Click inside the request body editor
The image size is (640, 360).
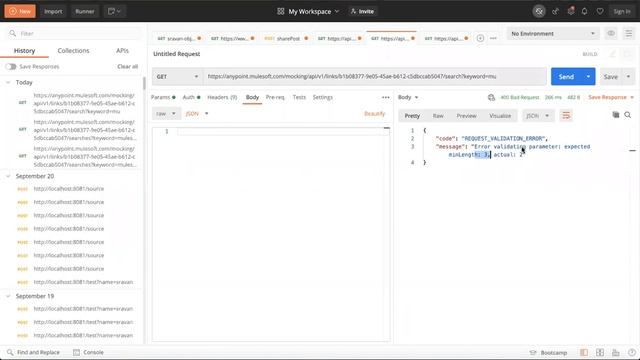click(271, 234)
